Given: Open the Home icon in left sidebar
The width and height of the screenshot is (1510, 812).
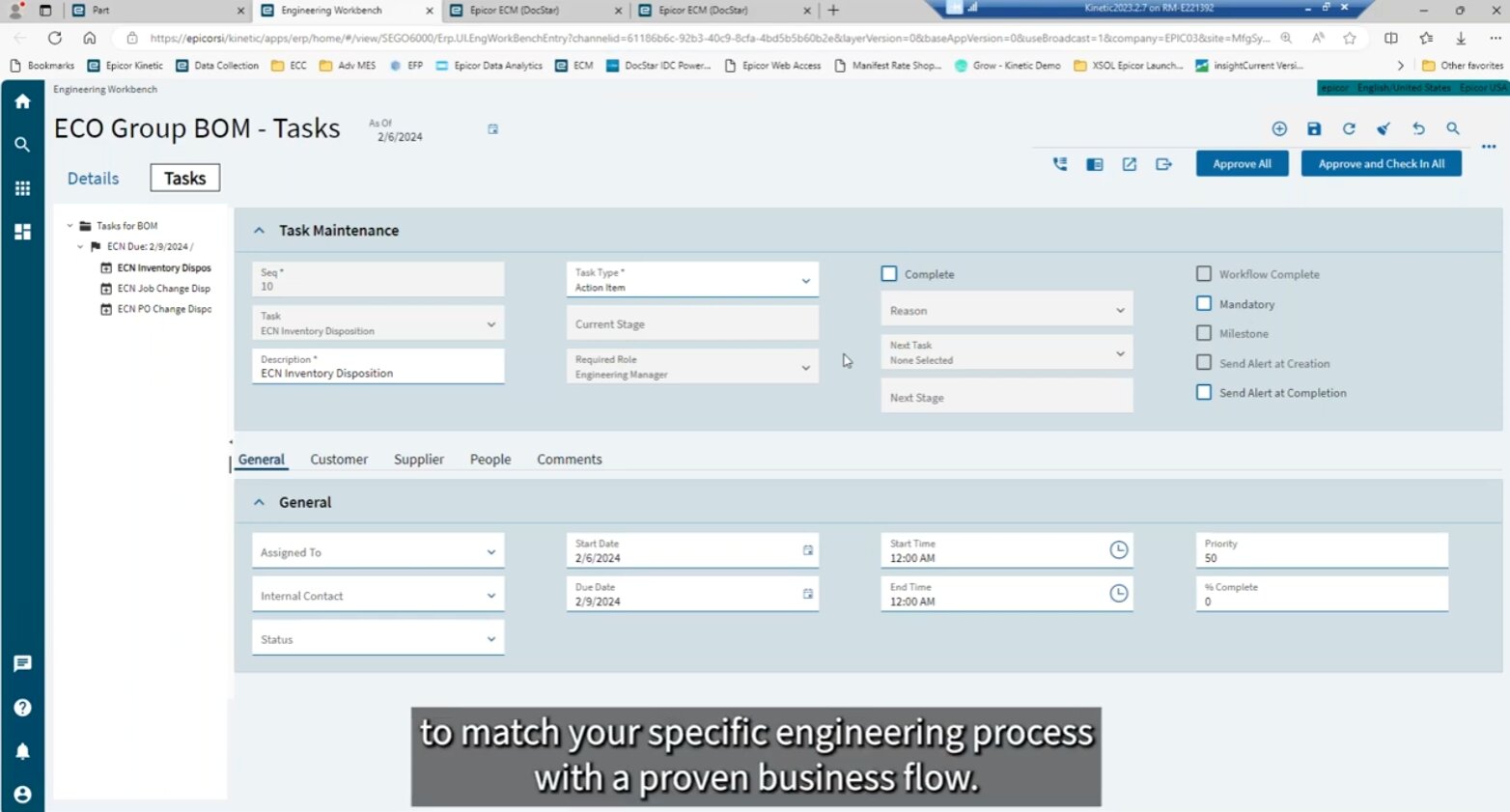Looking at the screenshot, I should pyautogui.click(x=22, y=101).
